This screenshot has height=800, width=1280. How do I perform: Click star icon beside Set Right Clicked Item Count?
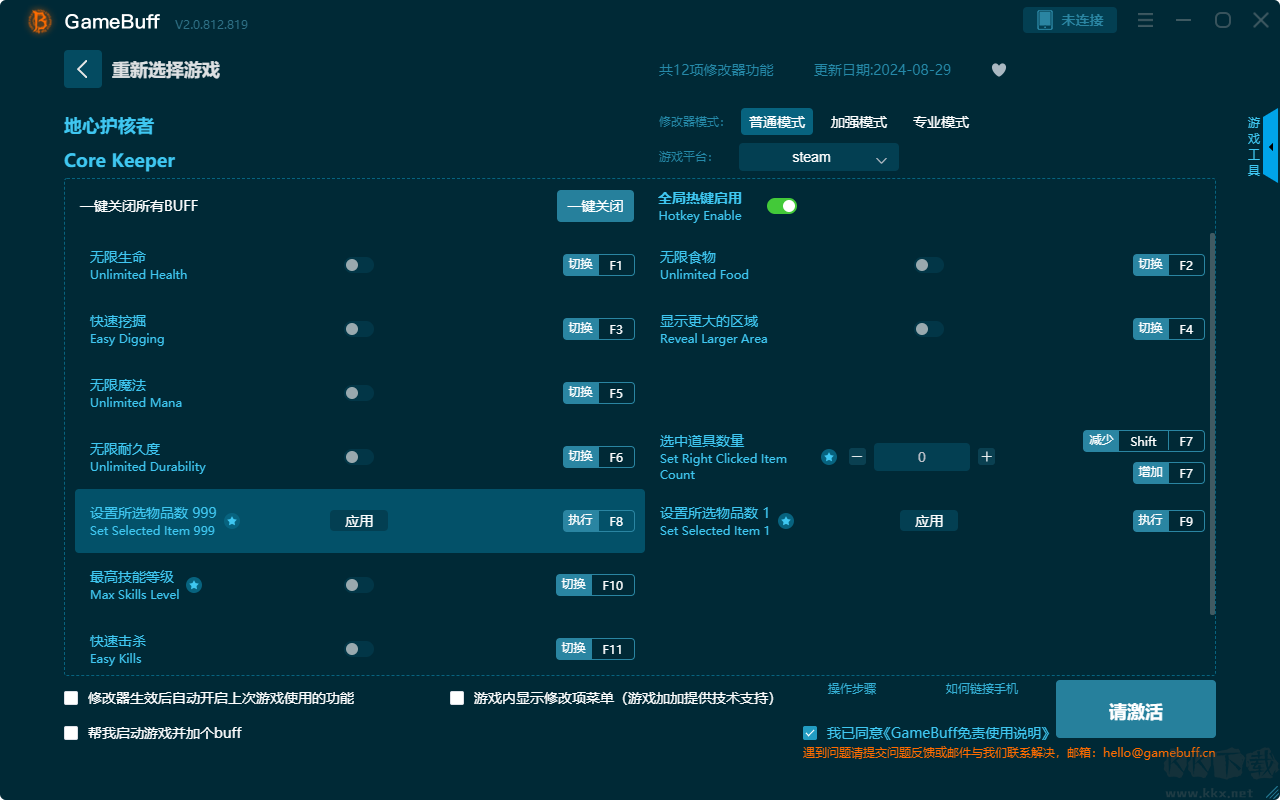click(829, 457)
